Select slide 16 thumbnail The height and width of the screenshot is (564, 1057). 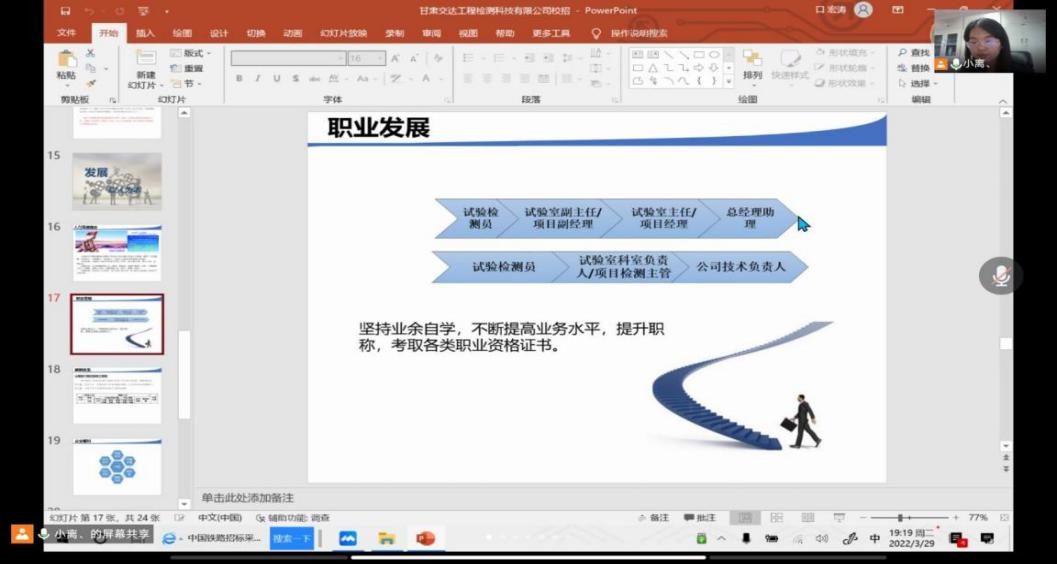[117, 253]
